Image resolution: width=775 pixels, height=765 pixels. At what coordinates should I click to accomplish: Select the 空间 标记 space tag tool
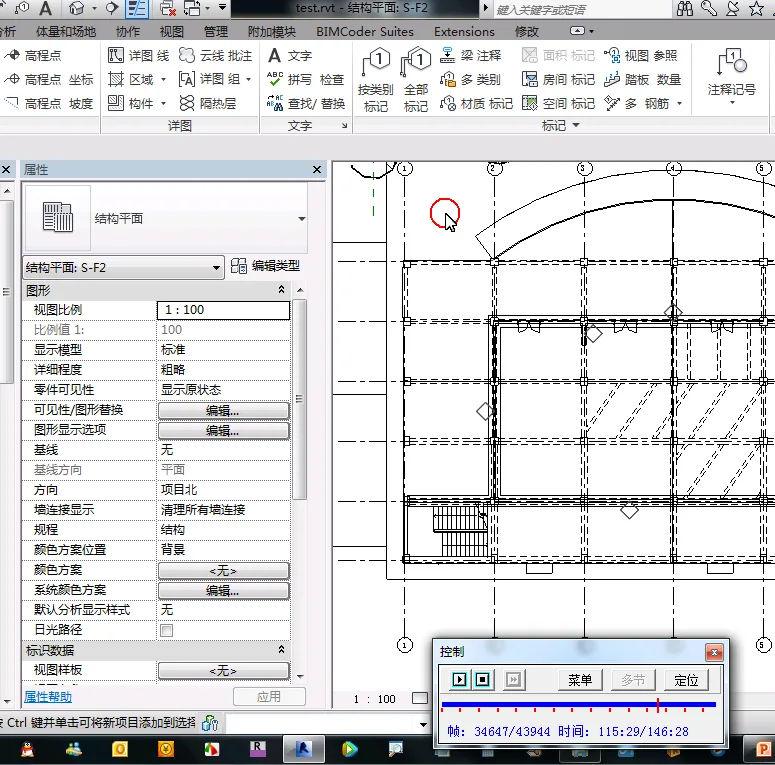[x=559, y=103]
